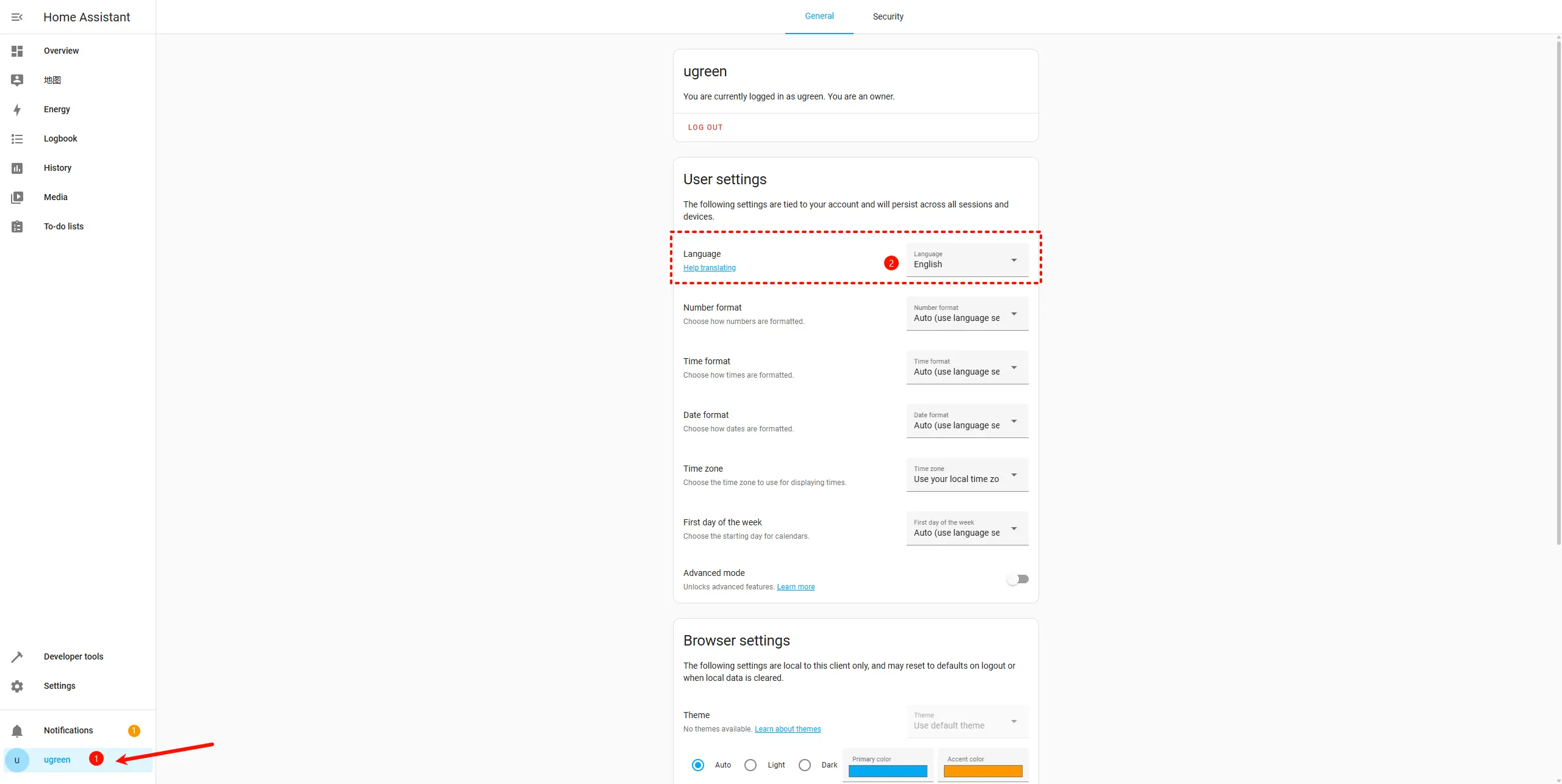This screenshot has height=784, width=1562.
Task: Open Developer tools hammer icon
Action: (17, 657)
